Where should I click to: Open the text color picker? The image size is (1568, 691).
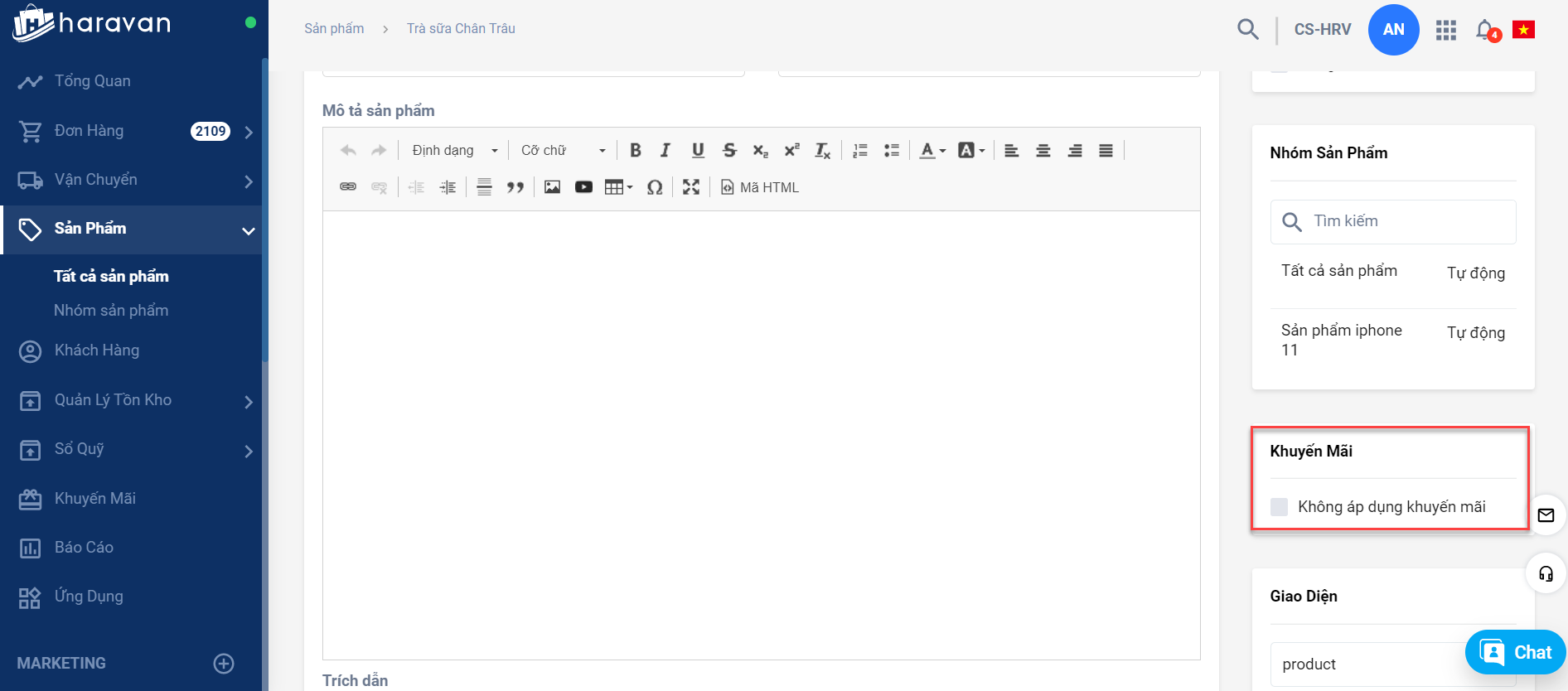[x=932, y=150]
